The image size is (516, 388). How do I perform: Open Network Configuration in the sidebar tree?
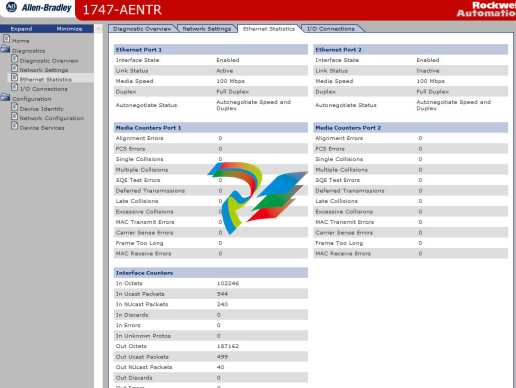point(52,118)
